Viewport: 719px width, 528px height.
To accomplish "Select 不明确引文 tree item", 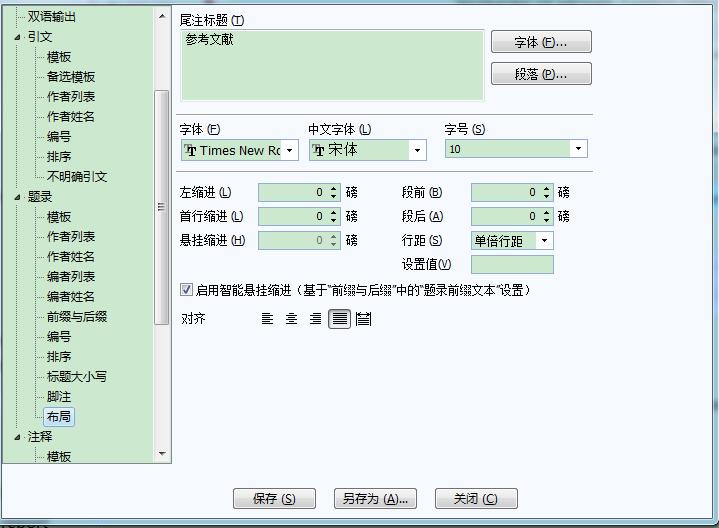I will 77,177.
